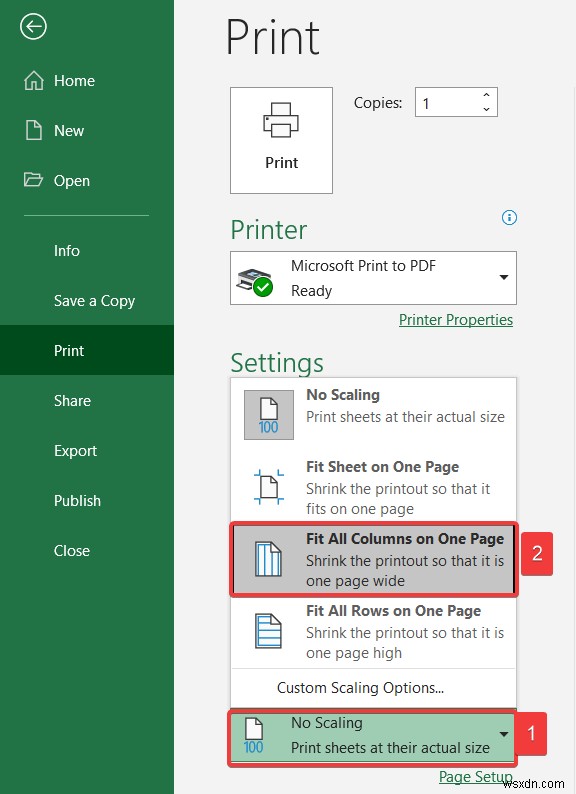Click the Fit All Rows on One Page icon

click(268, 631)
